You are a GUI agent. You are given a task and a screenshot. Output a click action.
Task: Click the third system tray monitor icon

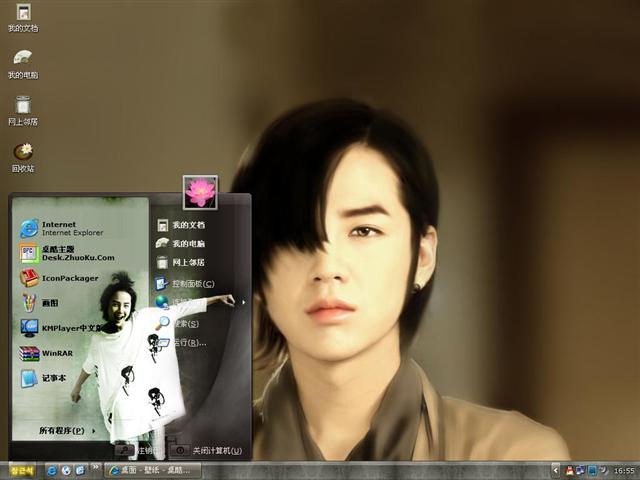592,471
